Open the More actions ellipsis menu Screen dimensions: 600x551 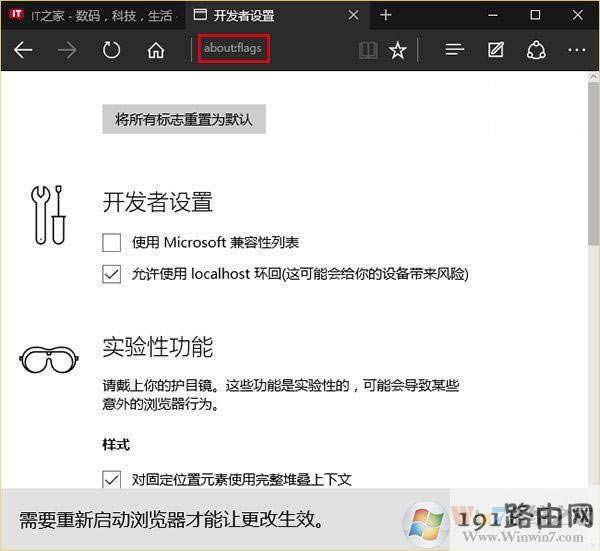coord(577,50)
